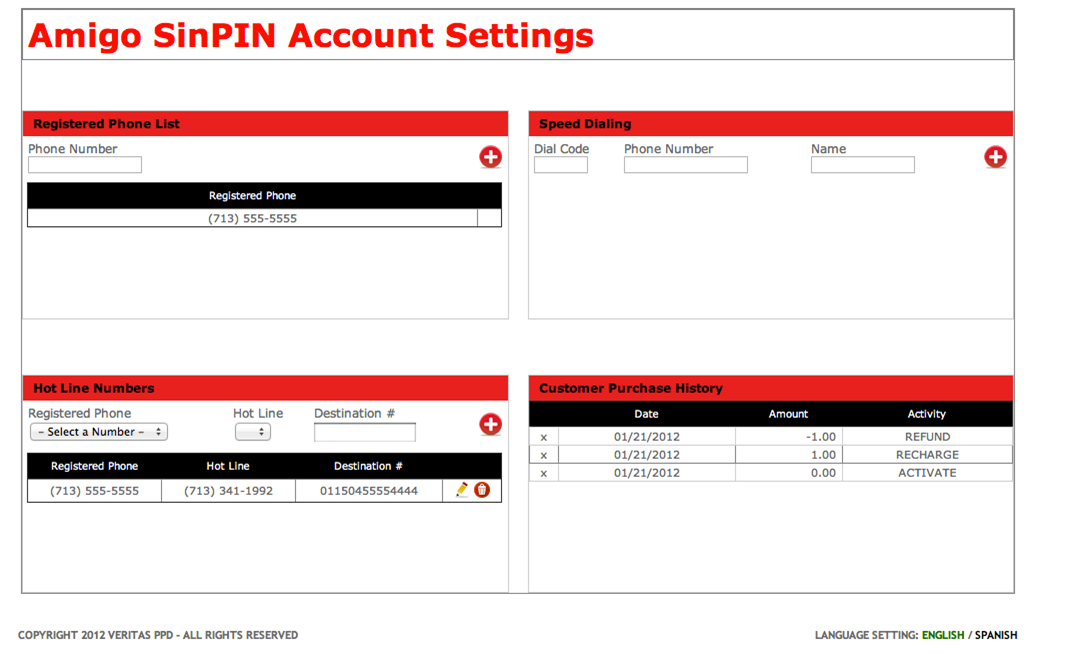Open the Select a Number dropdown

99,432
